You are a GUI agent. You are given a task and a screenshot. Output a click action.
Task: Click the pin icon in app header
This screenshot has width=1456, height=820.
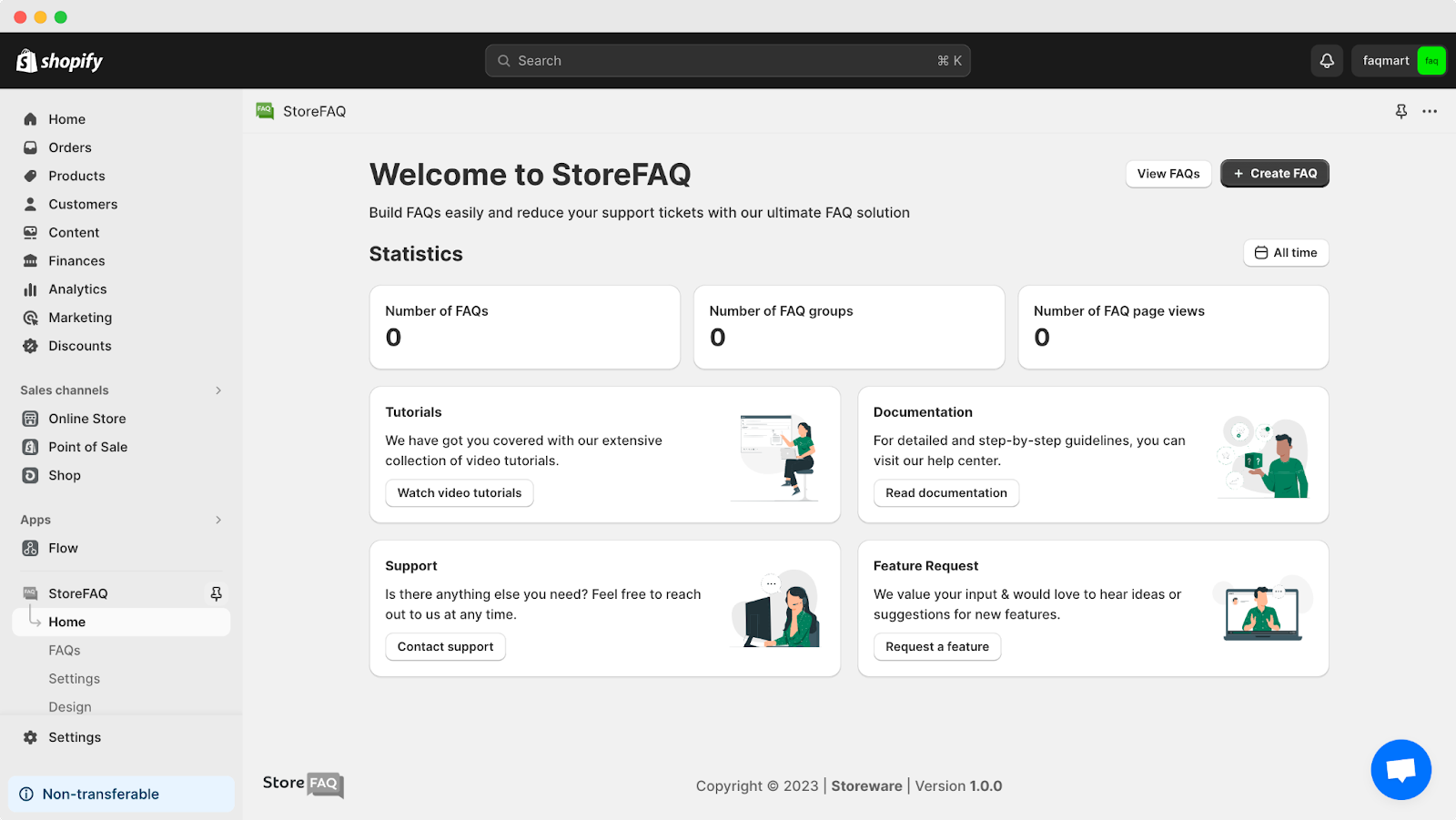pyautogui.click(x=1401, y=111)
